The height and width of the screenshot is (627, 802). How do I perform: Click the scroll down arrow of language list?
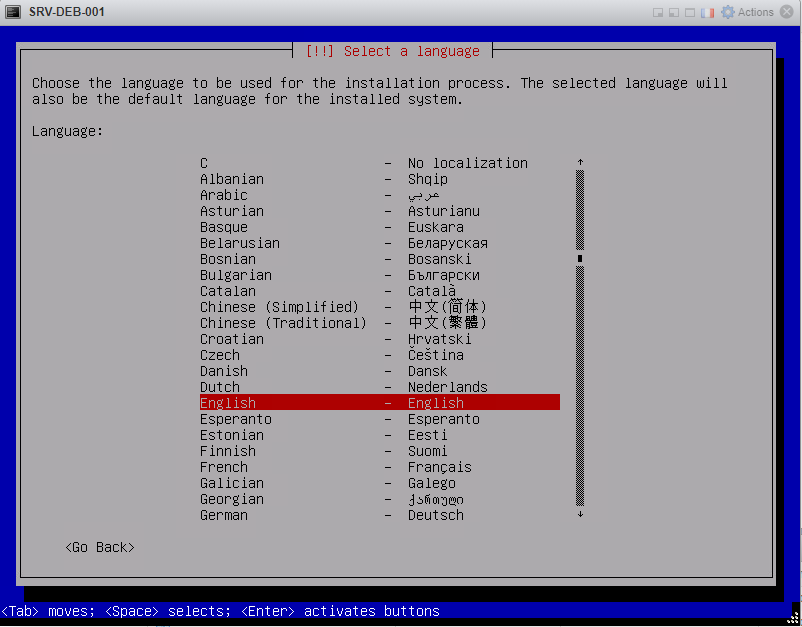click(580, 514)
